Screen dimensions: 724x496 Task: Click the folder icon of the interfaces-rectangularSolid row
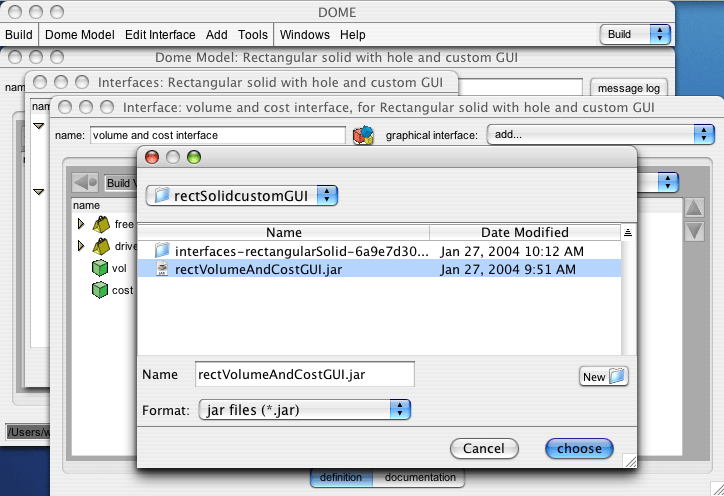[x=162, y=250]
